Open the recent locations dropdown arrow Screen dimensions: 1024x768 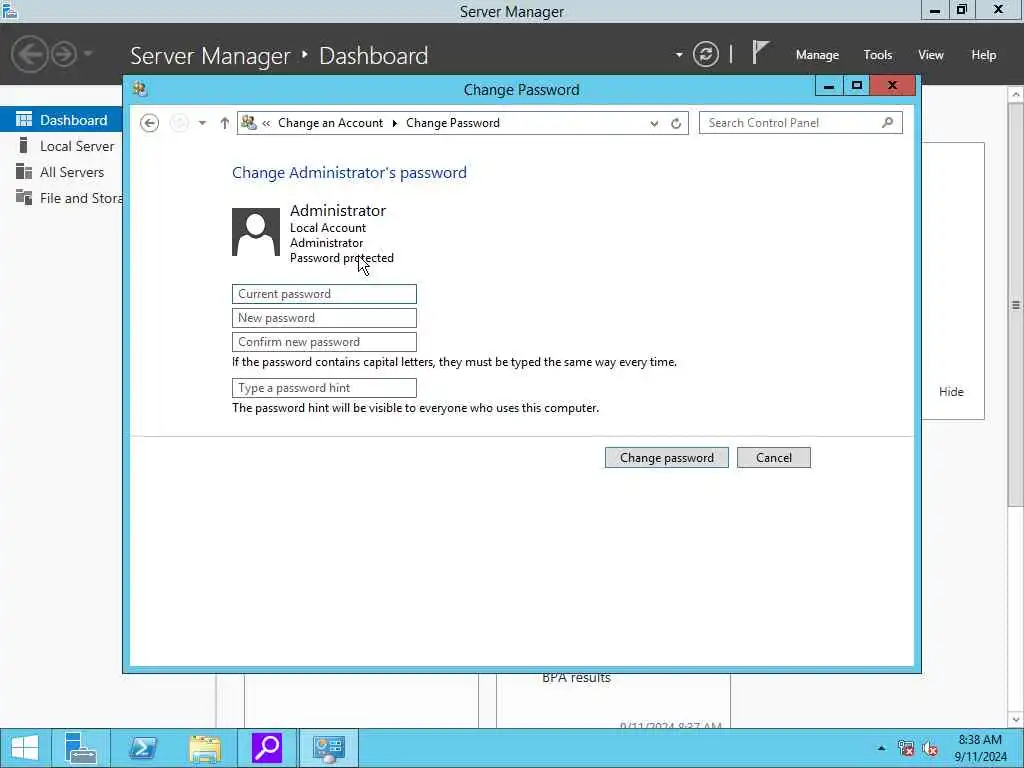tap(202, 123)
